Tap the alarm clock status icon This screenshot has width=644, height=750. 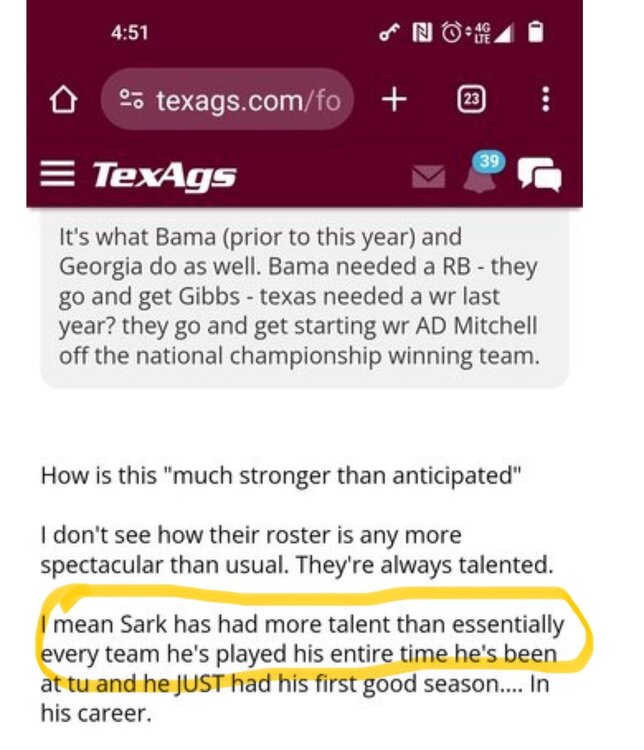(452, 33)
